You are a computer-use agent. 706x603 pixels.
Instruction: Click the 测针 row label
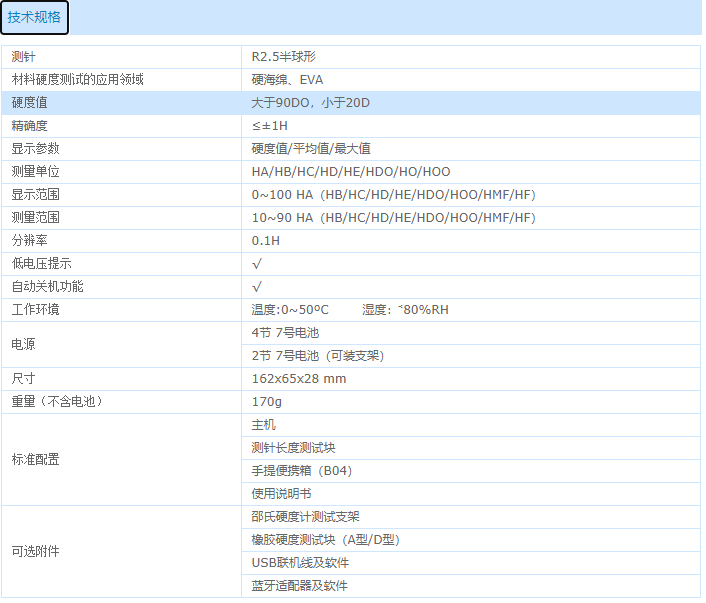pyautogui.click(x=24, y=57)
